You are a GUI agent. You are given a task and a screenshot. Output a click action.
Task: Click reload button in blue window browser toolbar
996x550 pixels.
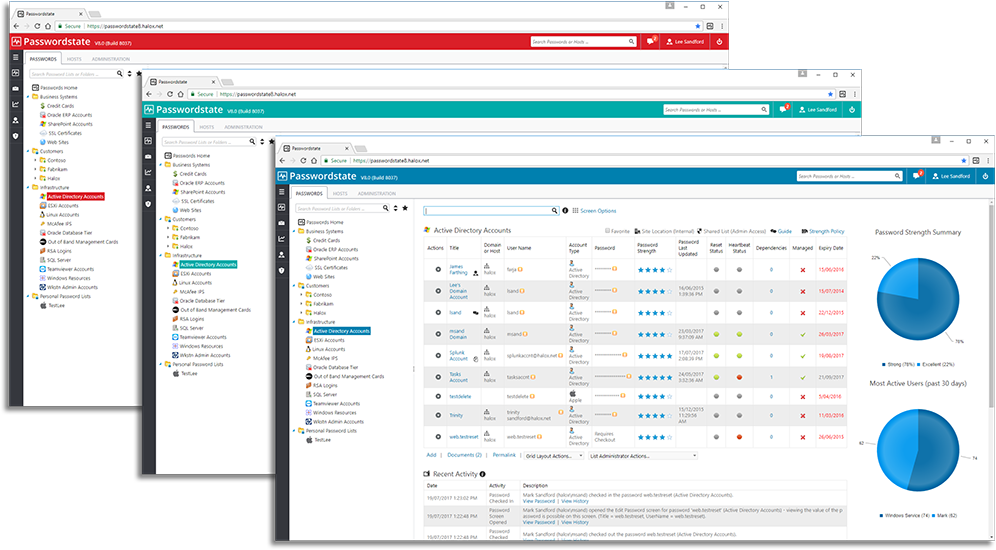[303, 161]
